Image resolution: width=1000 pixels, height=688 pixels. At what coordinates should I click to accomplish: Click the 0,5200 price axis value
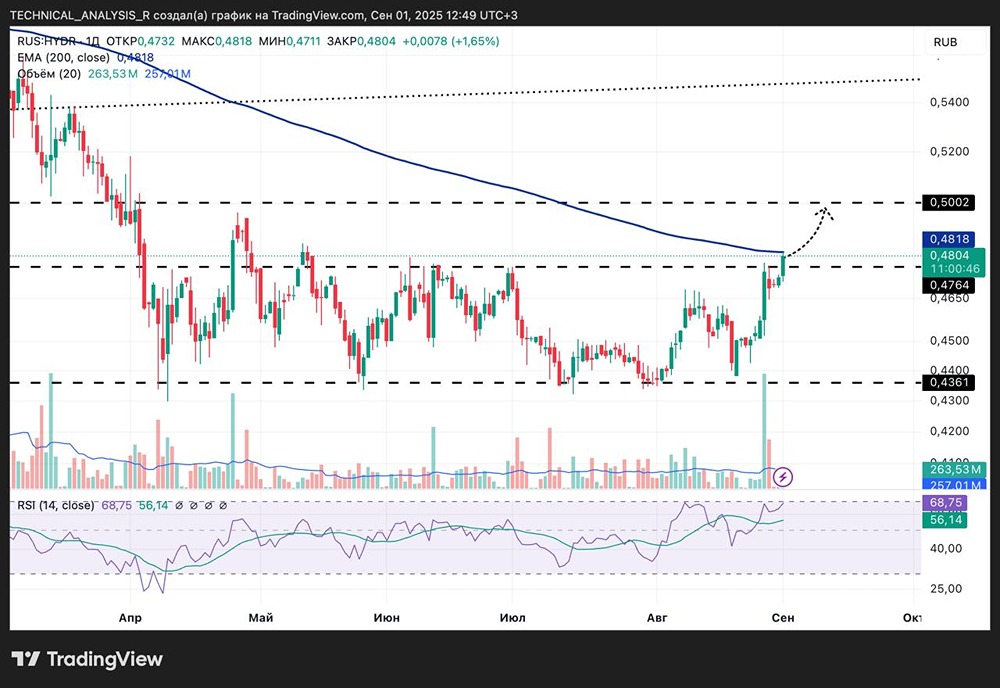[x=949, y=152]
